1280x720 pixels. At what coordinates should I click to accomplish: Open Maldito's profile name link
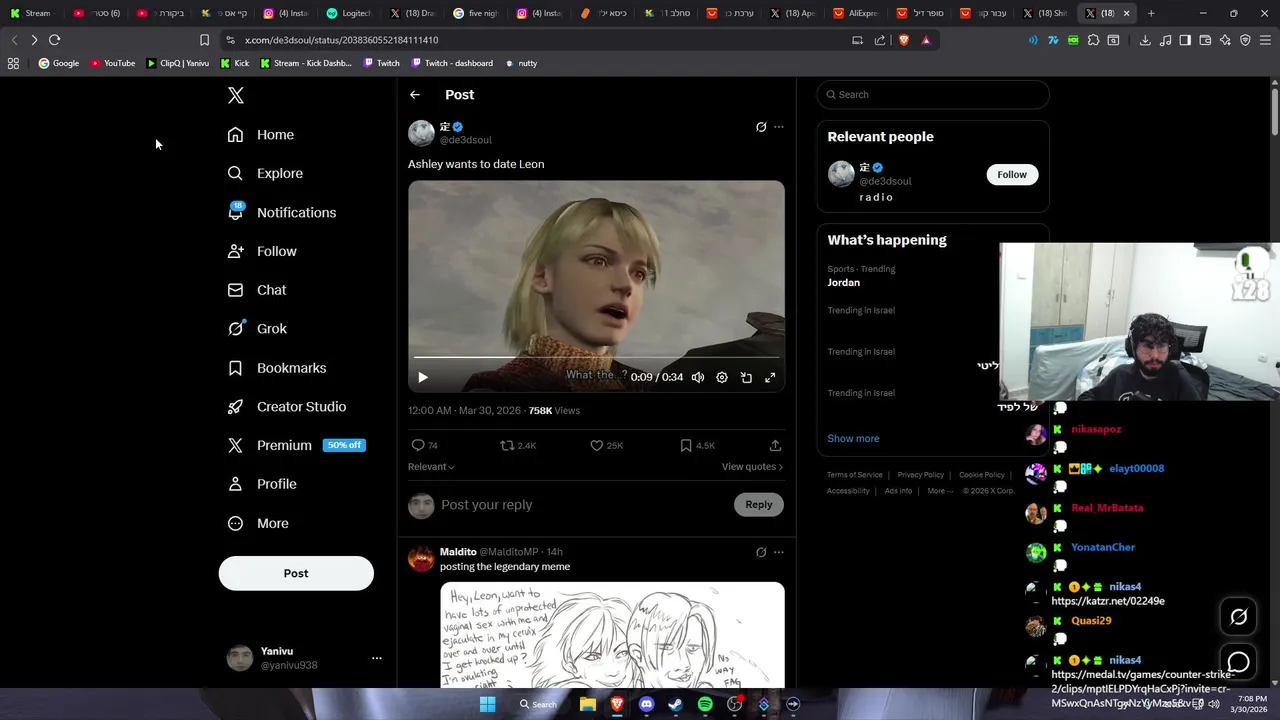tap(458, 552)
